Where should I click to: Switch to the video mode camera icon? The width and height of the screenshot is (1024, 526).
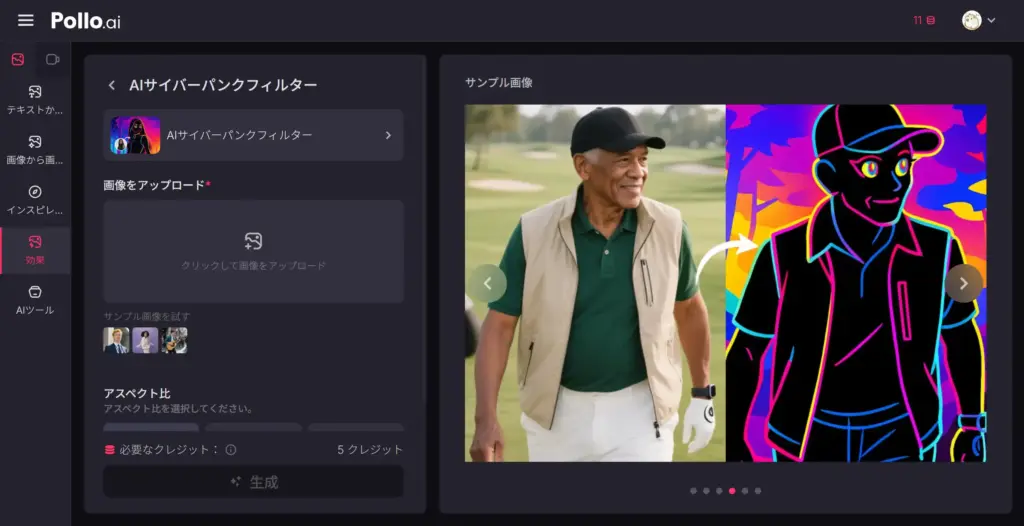(x=53, y=60)
